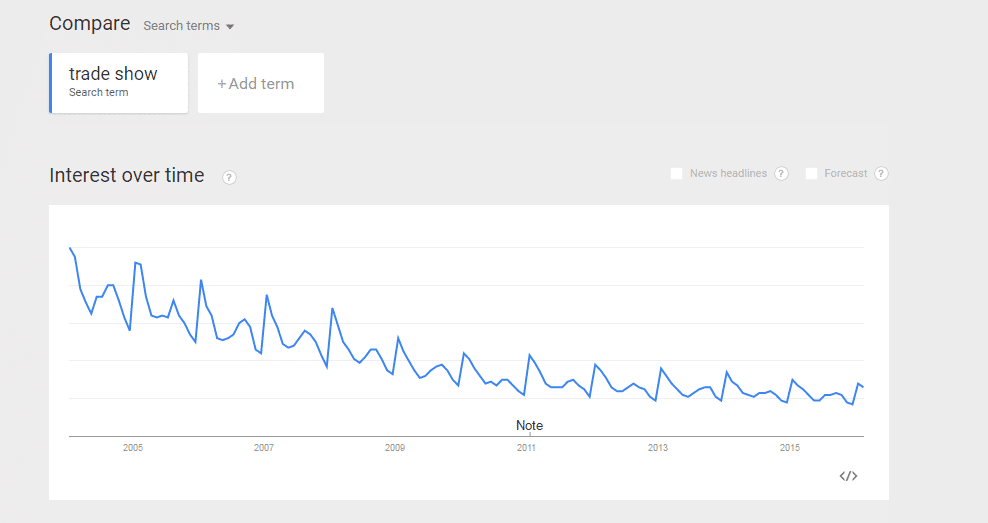The height and width of the screenshot is (523, 988).
Task: Click the 2013 label on the axis
Action: tap(658, 447)
